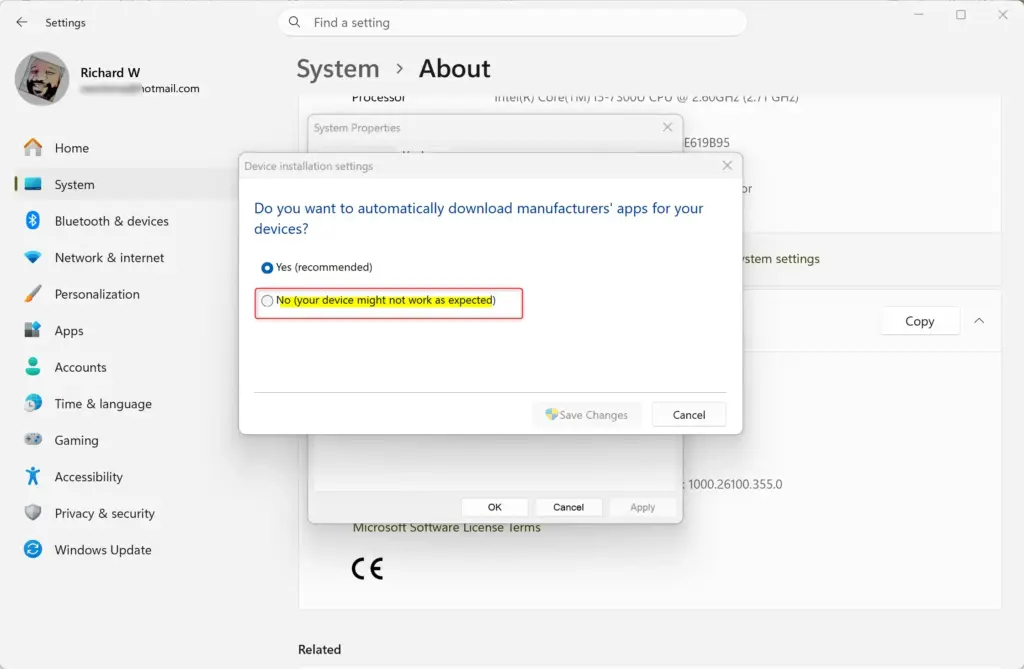Click the Windows Update refresh icon

point(33,549)
